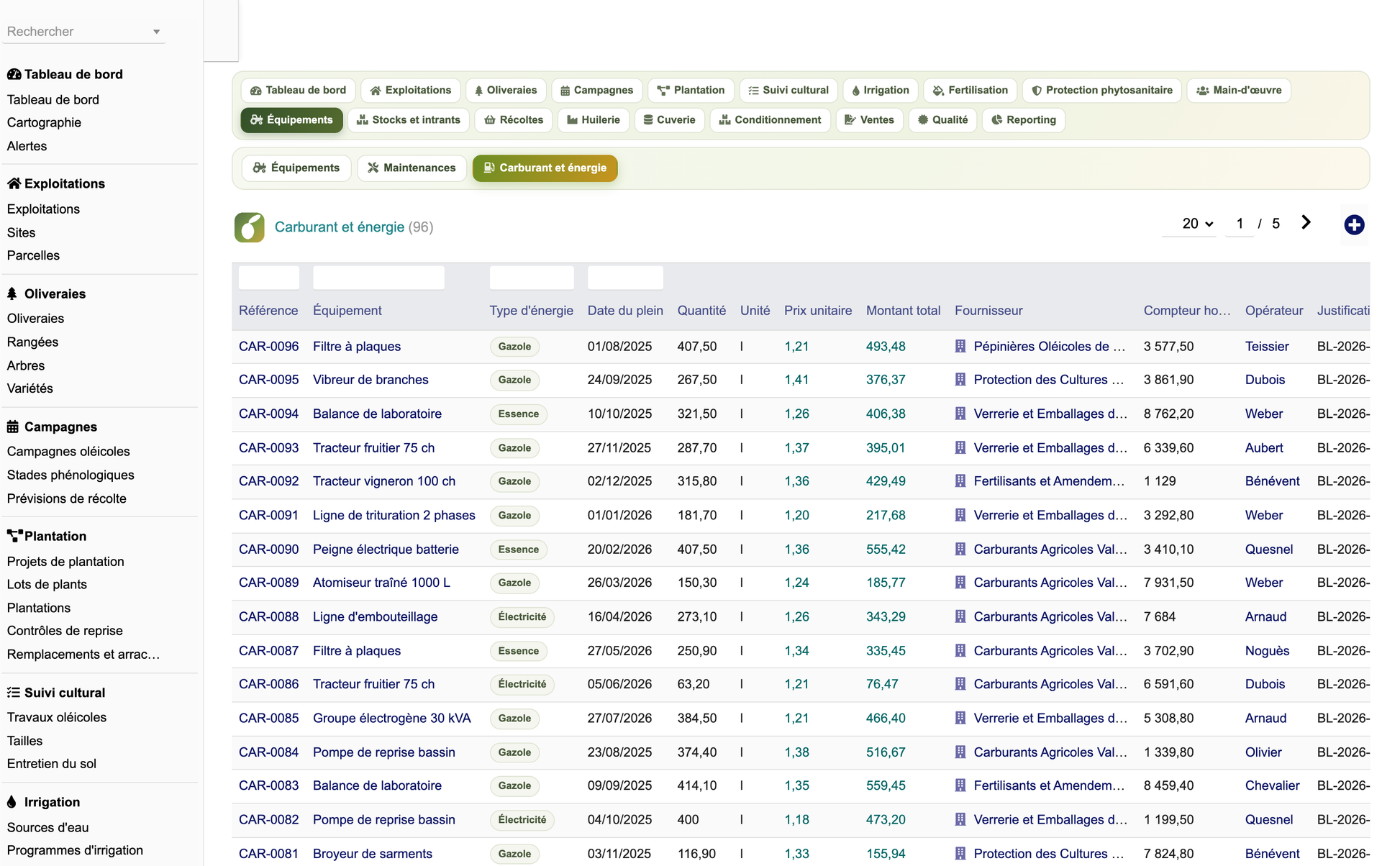Click the Type d'énergie filter field

pos(532,278)
